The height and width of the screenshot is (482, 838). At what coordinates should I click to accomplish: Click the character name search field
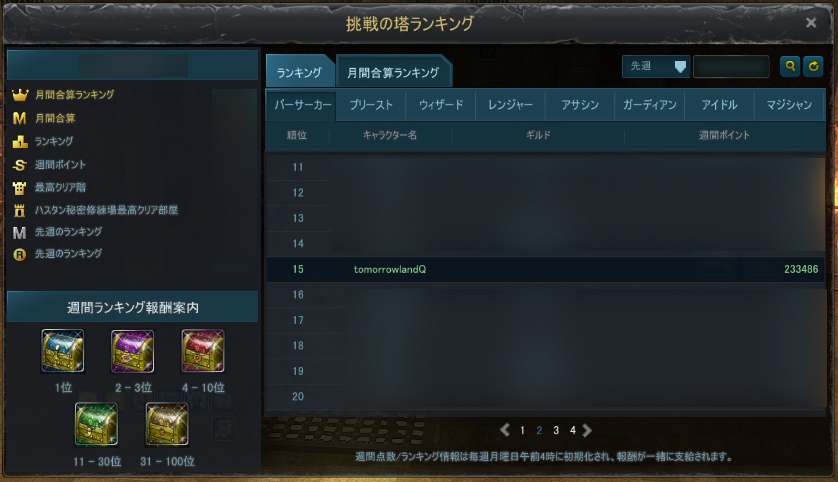coord(731,67)
